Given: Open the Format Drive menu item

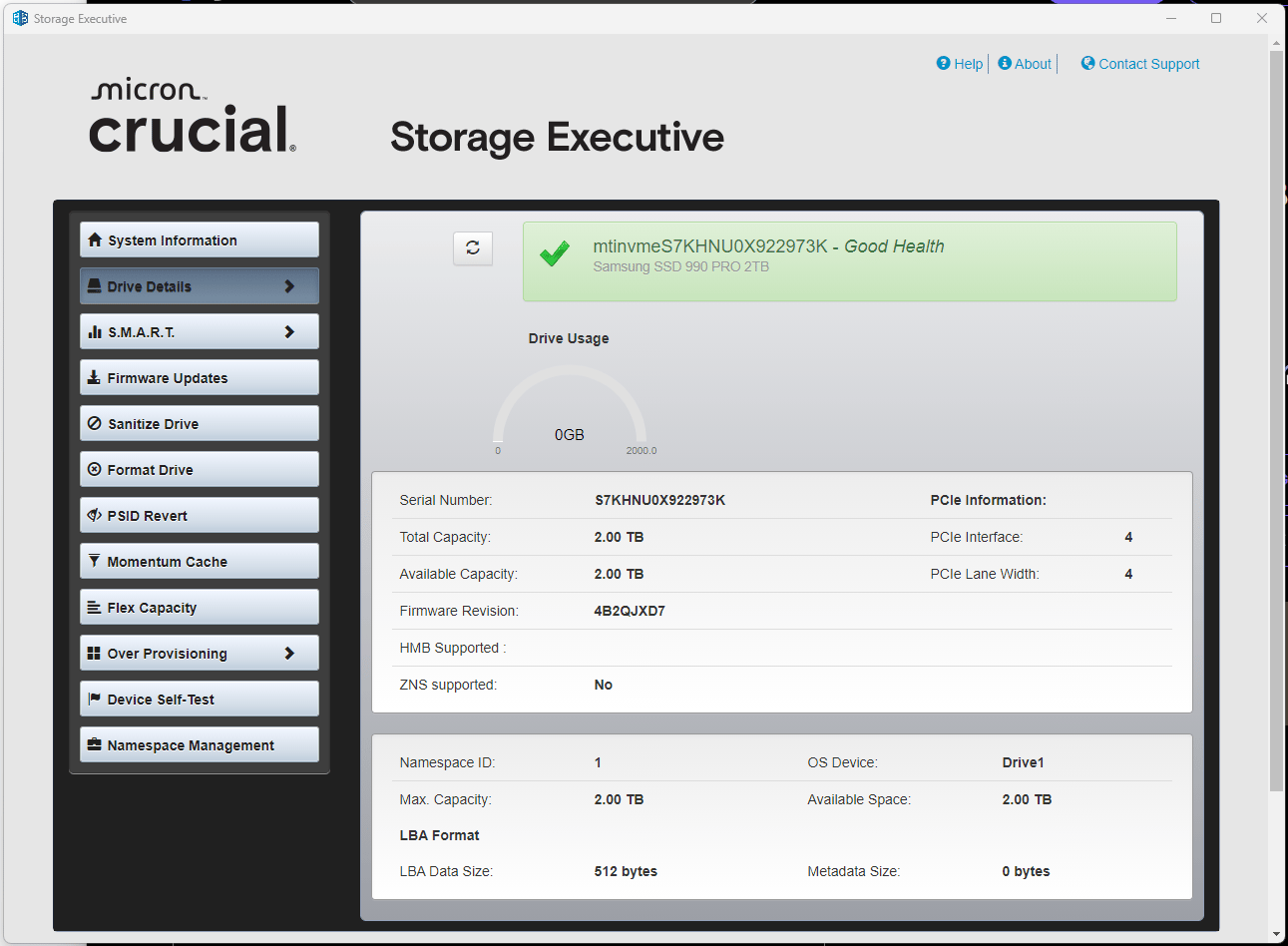Looking at the screenshot, I should [200, 469].
